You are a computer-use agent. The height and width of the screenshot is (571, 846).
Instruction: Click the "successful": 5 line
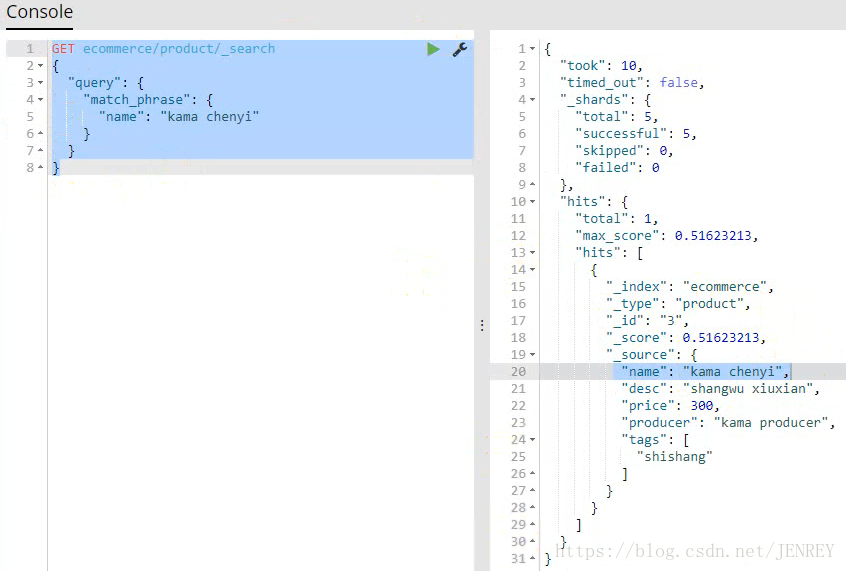click(x=636, y=133)
